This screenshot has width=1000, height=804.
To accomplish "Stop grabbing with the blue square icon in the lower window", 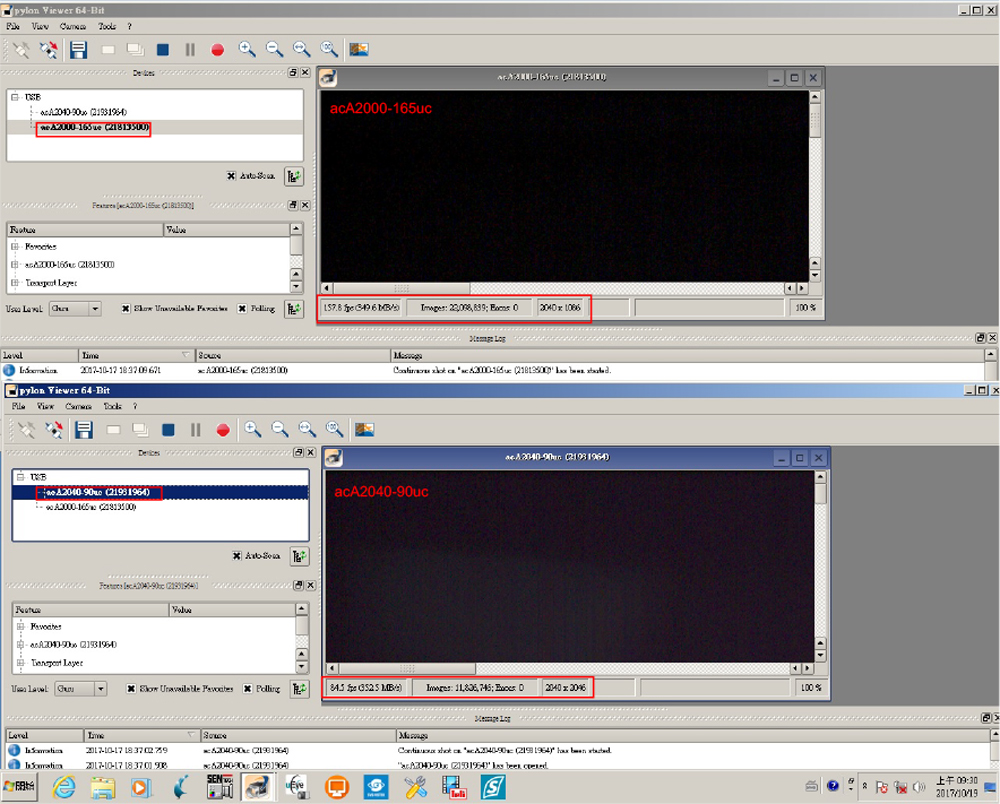I will click(x=168, y=430).
